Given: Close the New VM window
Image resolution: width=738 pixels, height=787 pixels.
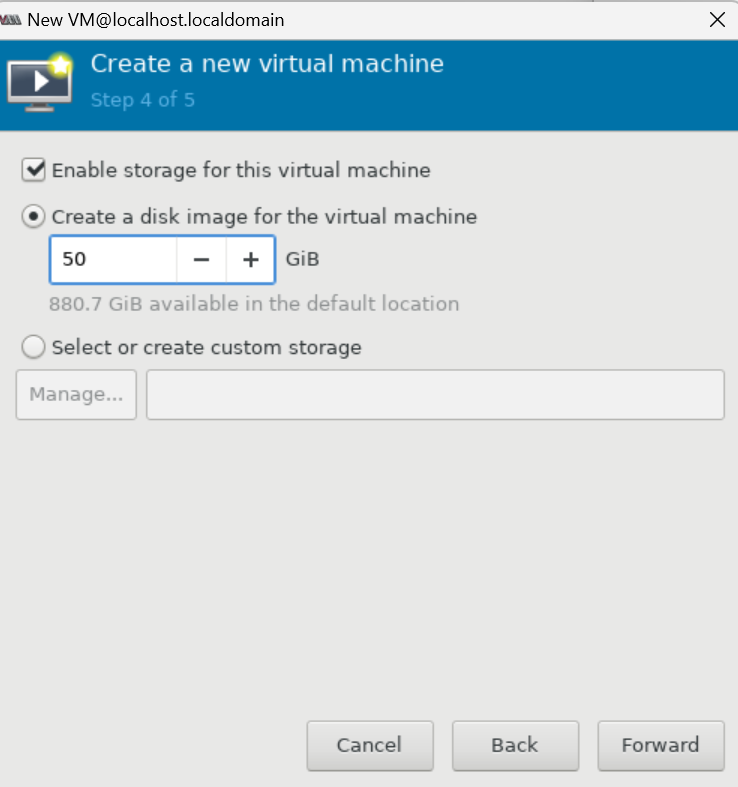Looking at the screenshot, I should [717, 20].
